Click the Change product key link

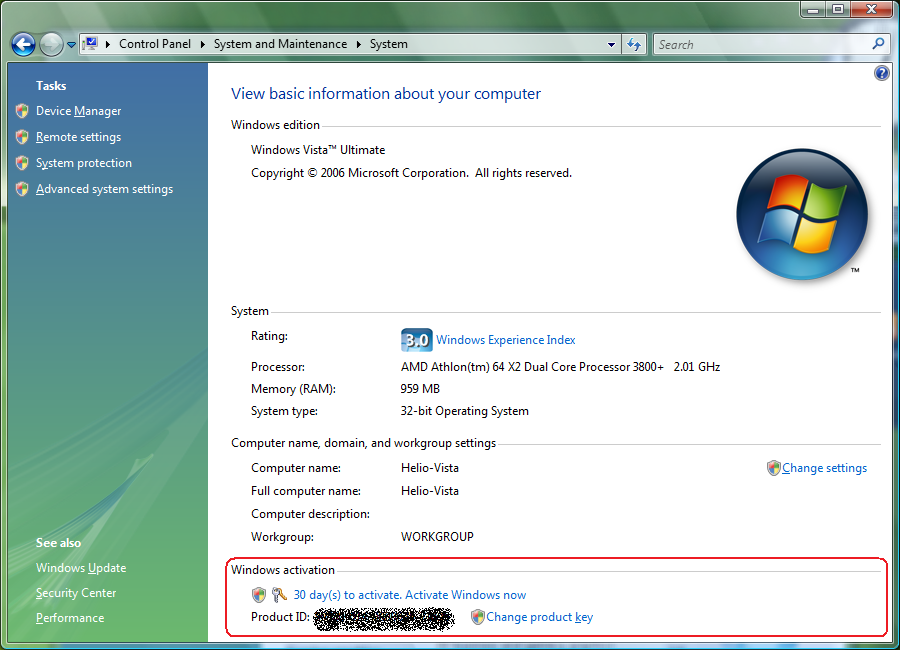point(540,617)
